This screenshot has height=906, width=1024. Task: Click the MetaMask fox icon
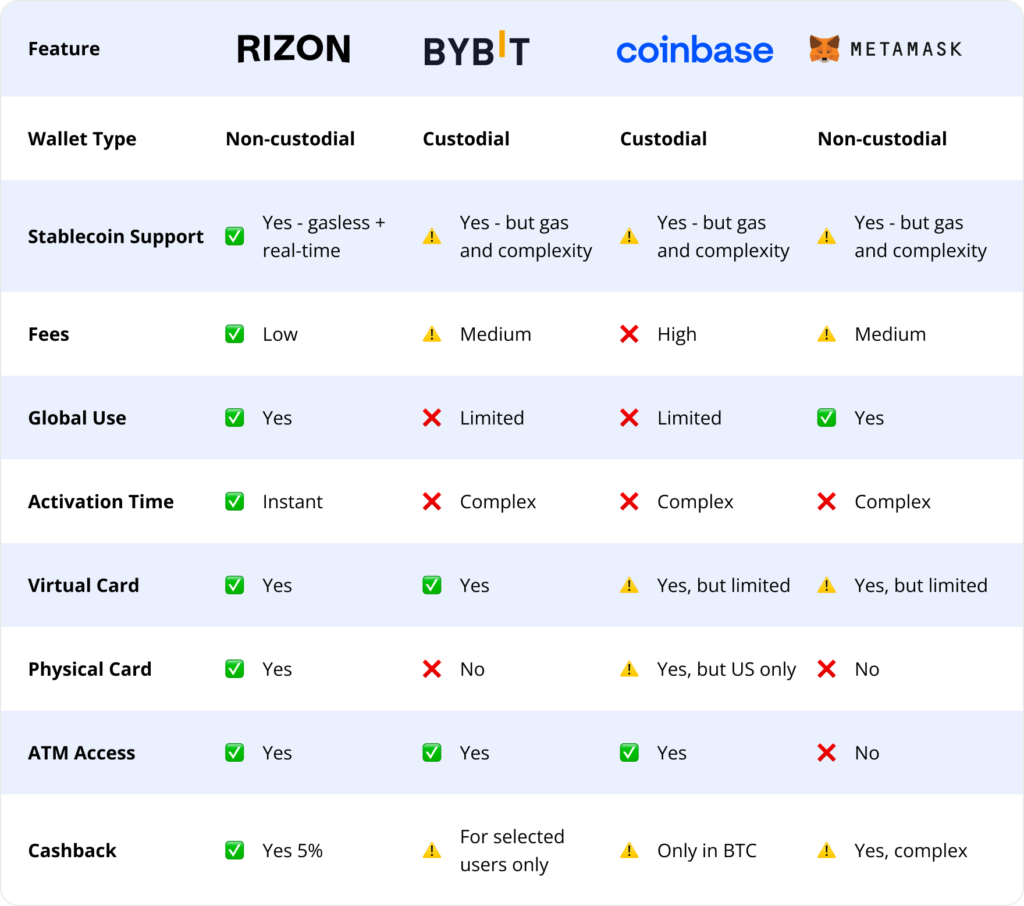825,49
